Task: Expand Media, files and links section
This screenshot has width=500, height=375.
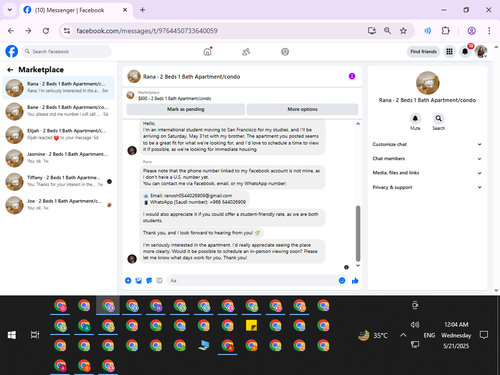Action: point(427,173)
